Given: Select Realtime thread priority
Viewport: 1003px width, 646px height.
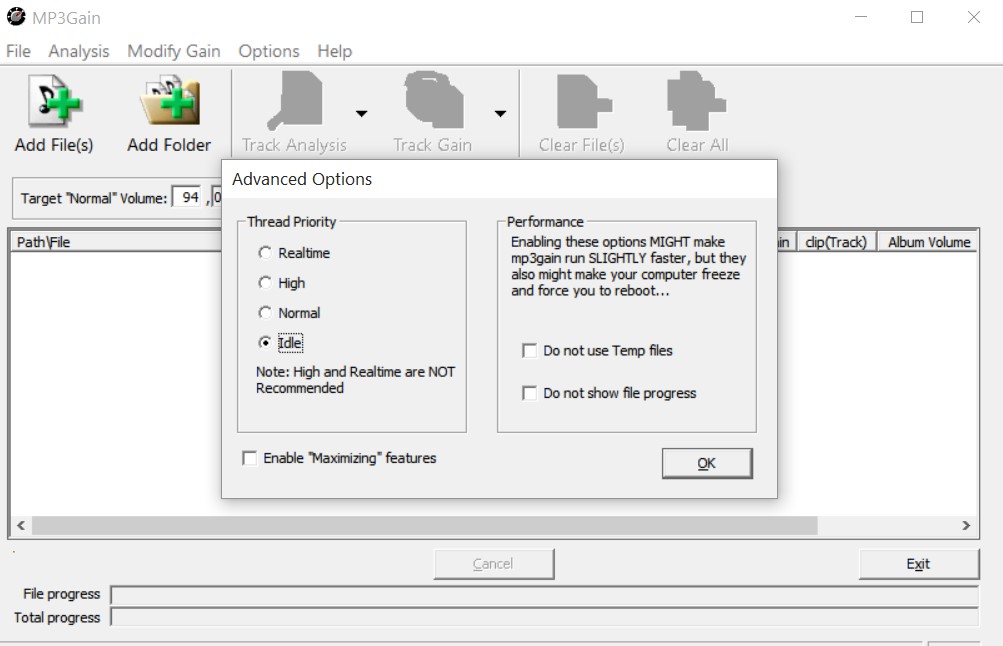Looking at the screenshot, I should point(265,252).
